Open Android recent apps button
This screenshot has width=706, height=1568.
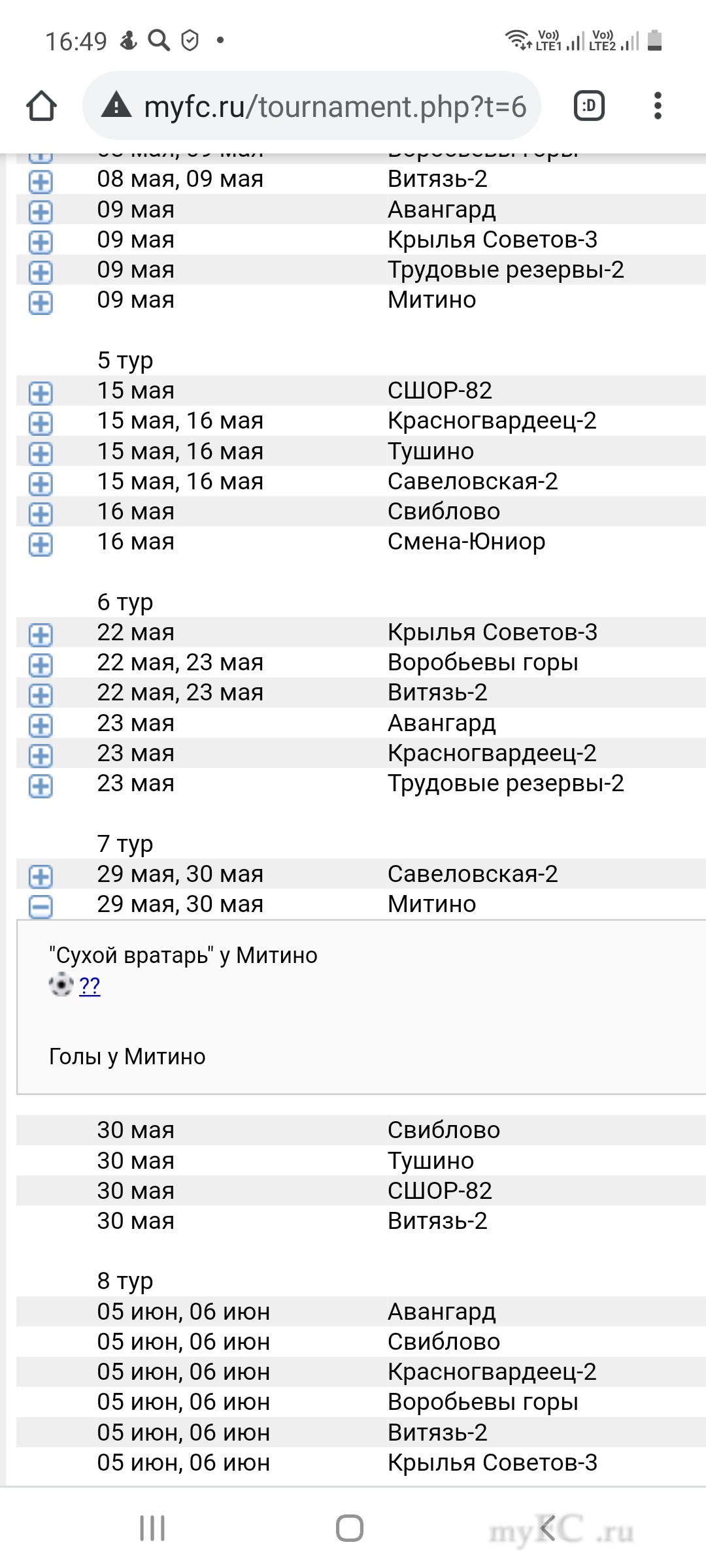[x=152, y=1528]
